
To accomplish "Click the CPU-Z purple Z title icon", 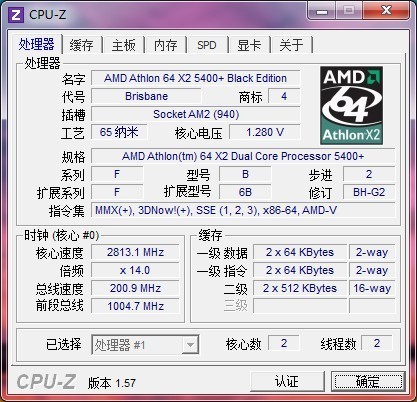I will (16, 15).
